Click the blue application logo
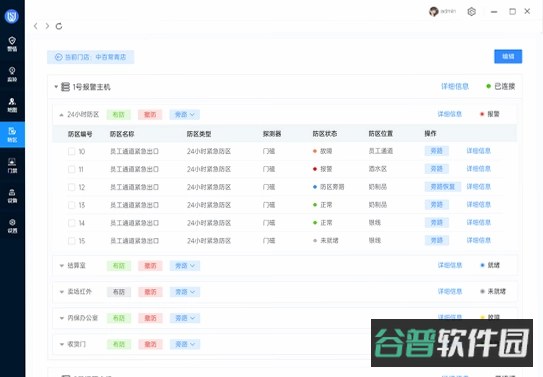This screenshot has width=543, height=377. click(11, 16)
